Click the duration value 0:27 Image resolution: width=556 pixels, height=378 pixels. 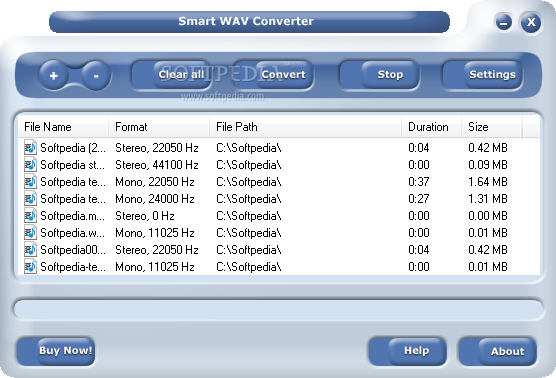(419, 199)
